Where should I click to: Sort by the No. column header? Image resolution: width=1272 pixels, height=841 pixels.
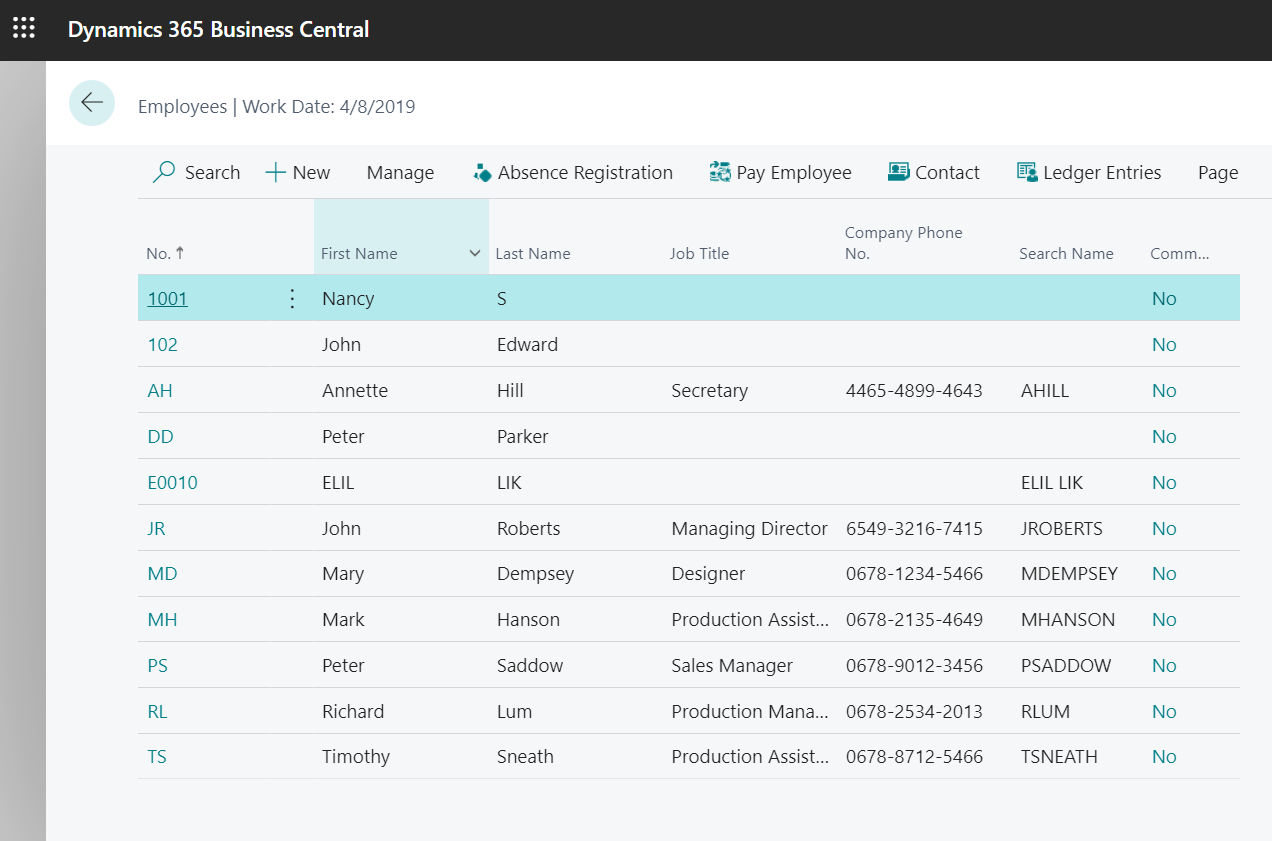pos(166,254)
